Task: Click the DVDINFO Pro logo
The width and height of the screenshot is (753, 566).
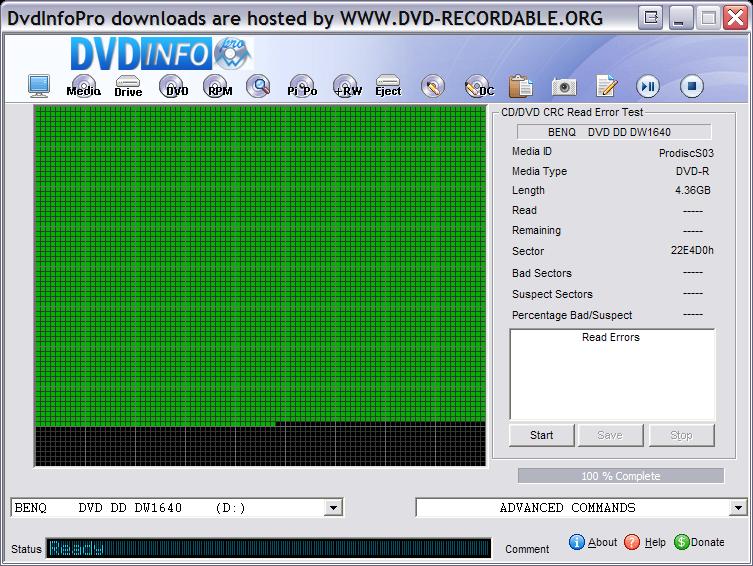Action: 161,53
